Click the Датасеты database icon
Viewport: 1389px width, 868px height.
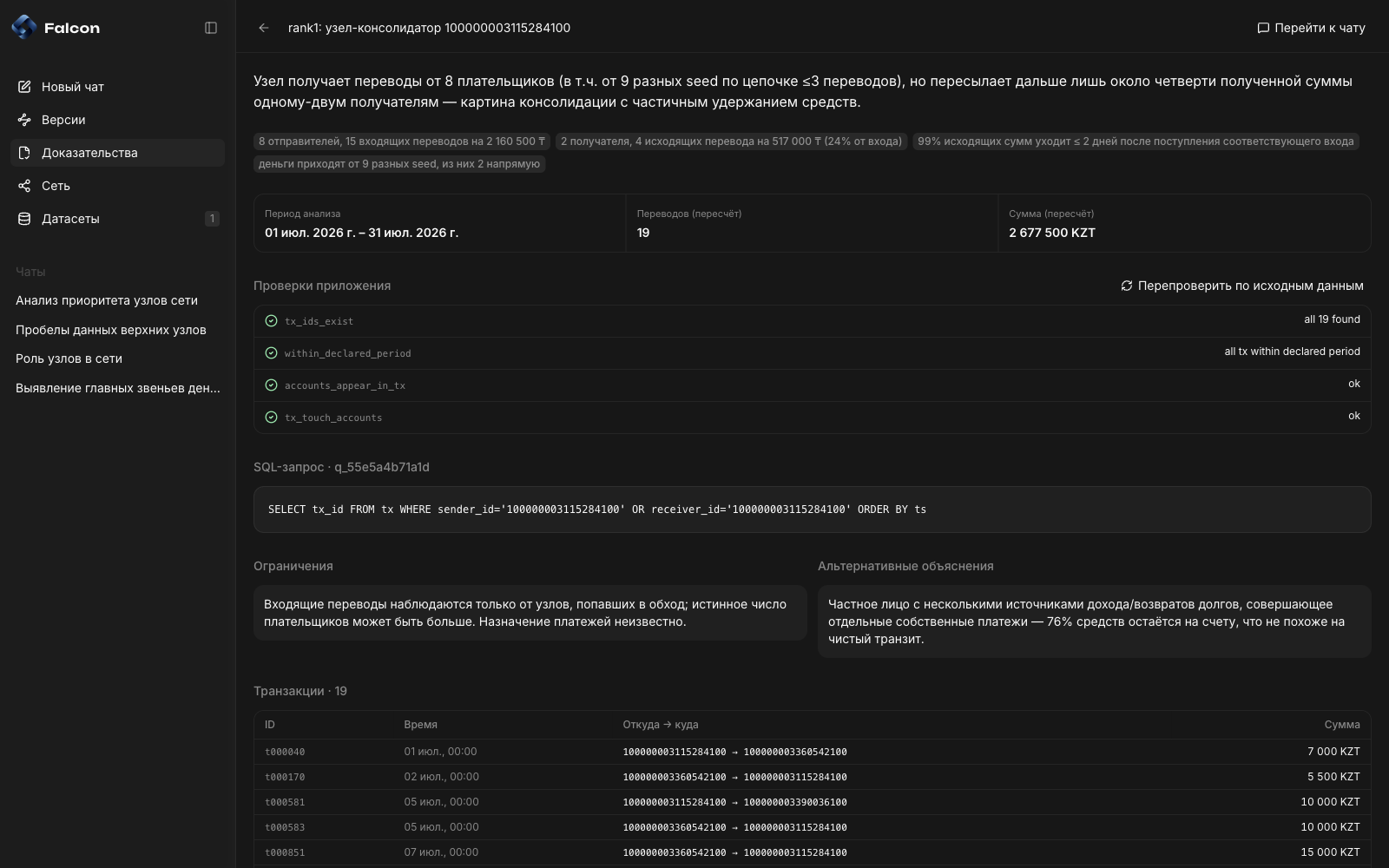(24, 219)
